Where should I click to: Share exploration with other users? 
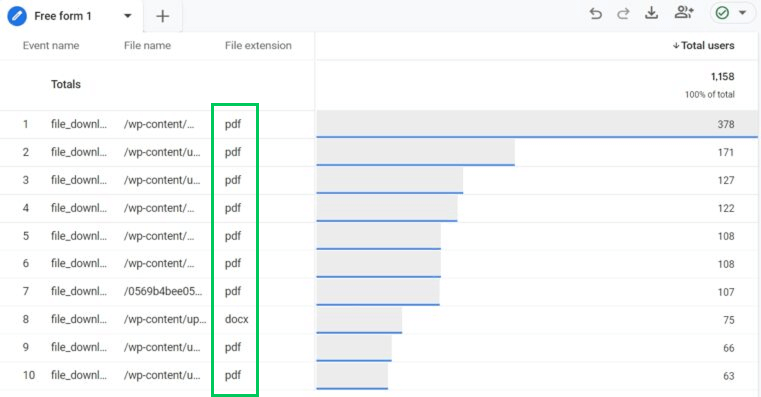tap(684, 13)
